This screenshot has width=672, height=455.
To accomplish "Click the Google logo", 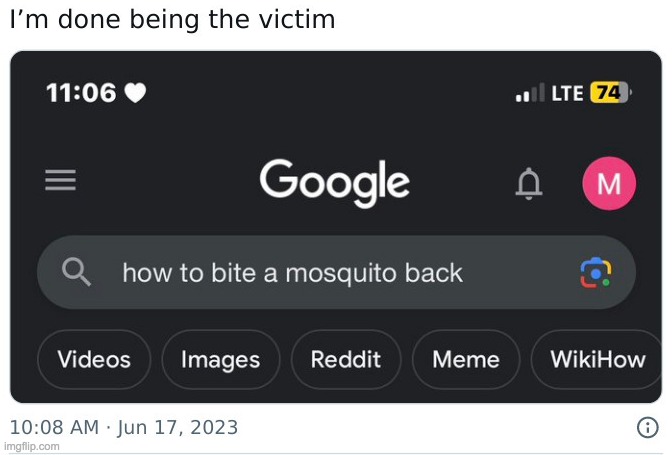I will click(334, 183).
